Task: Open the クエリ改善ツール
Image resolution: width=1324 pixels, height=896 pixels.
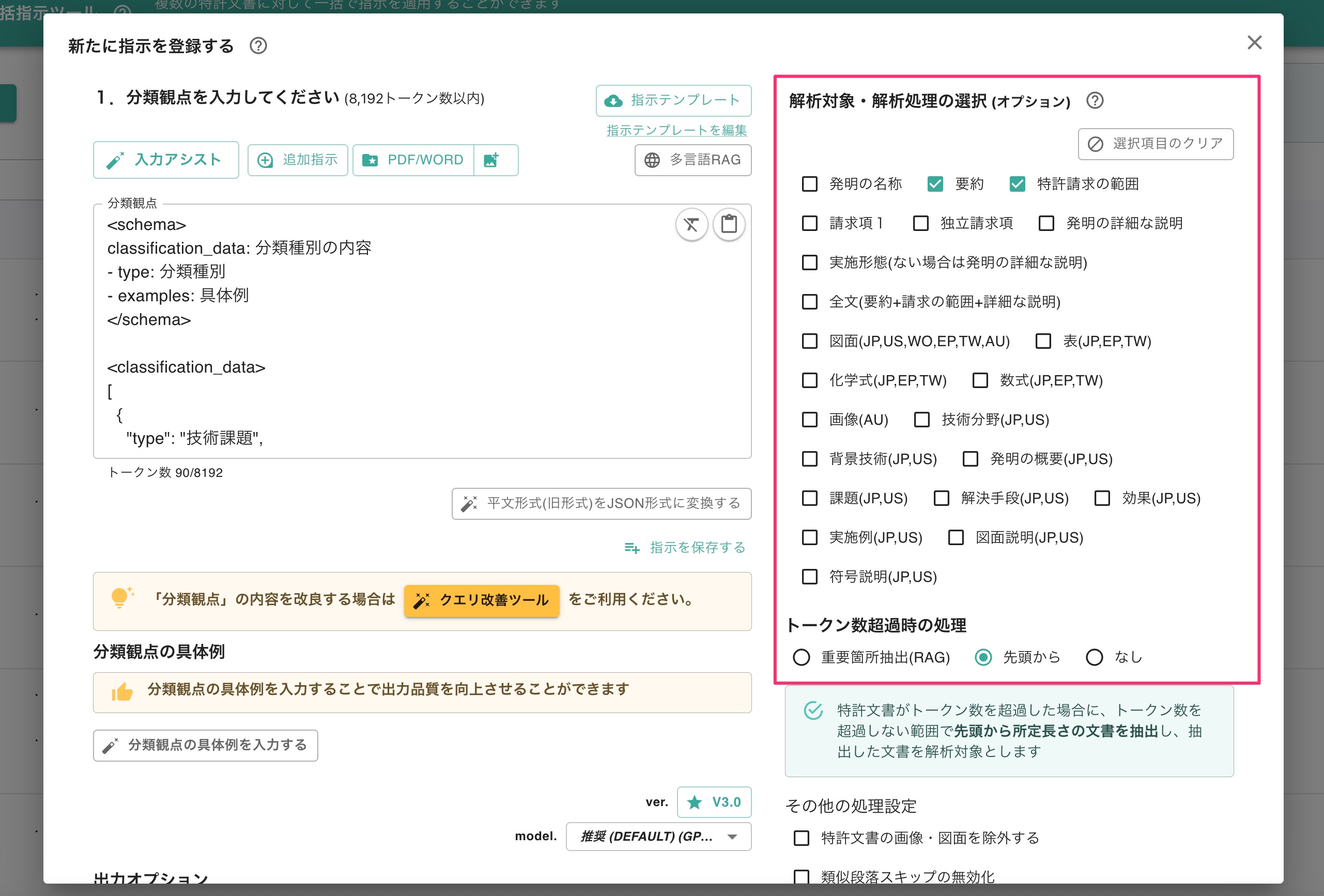Action: point(482,600)
